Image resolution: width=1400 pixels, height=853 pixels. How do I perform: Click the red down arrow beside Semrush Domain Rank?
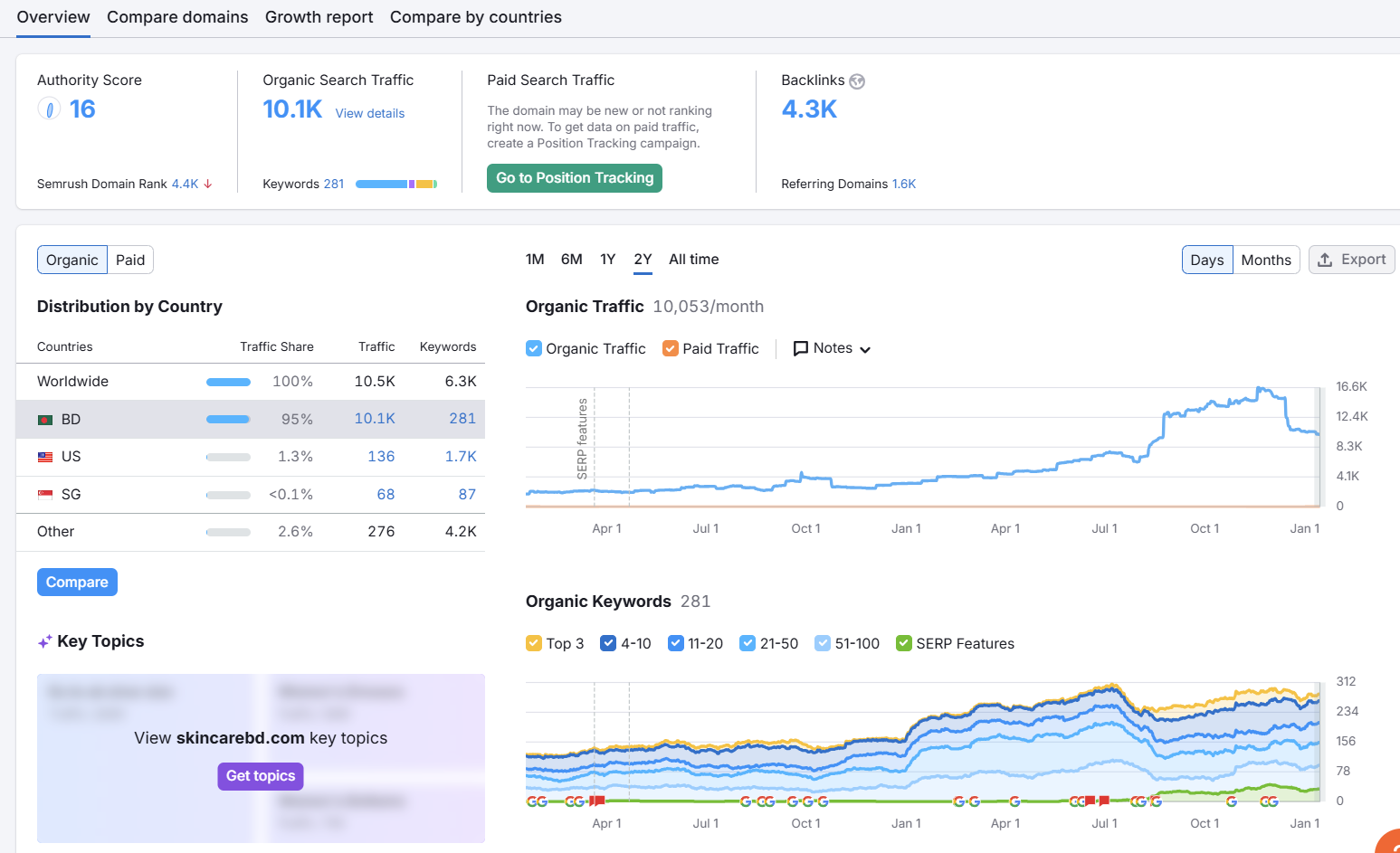(208, 184)
